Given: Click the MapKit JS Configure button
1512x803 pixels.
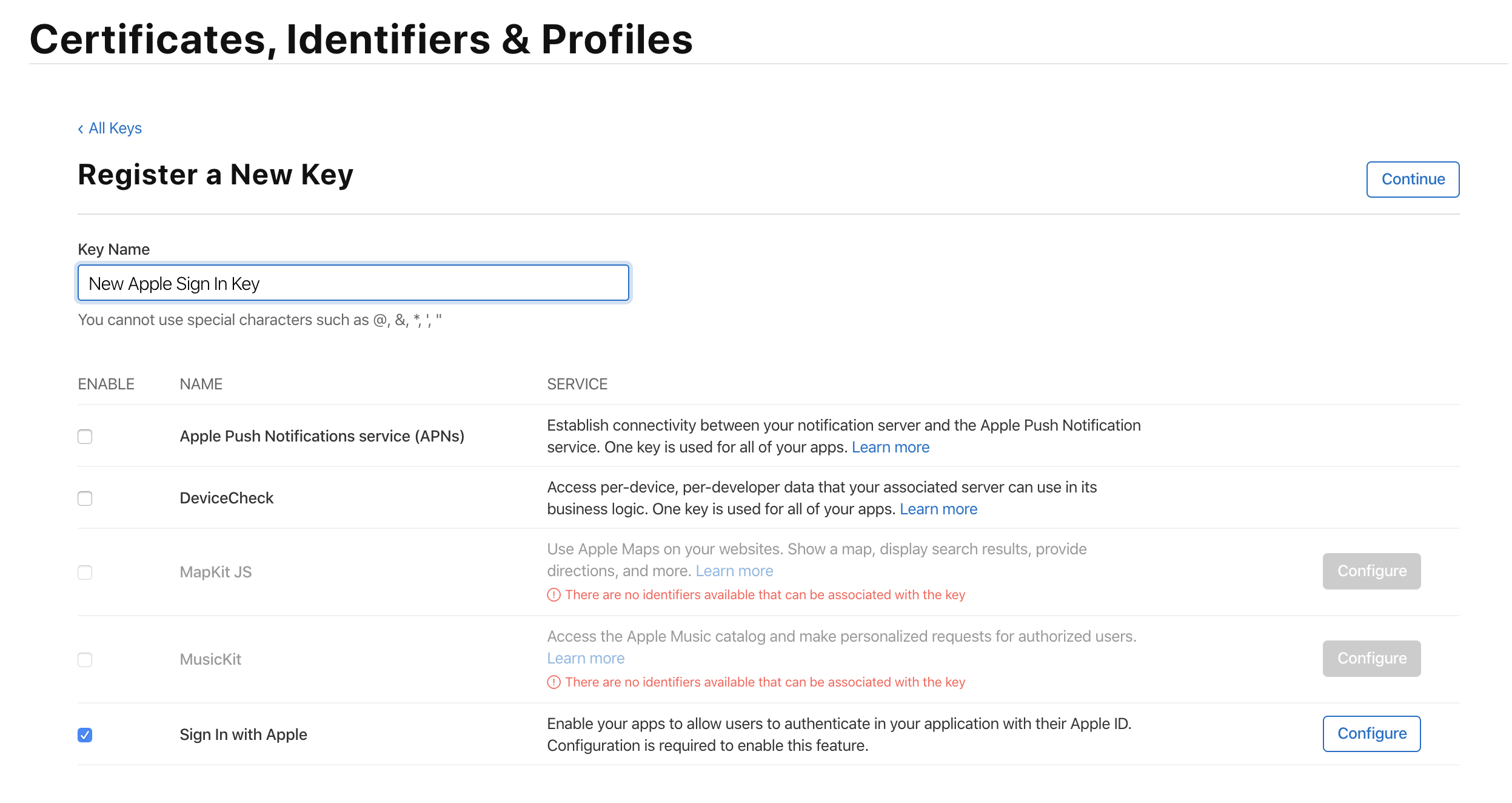Looking at the screenshot, I should (1371, 571).
